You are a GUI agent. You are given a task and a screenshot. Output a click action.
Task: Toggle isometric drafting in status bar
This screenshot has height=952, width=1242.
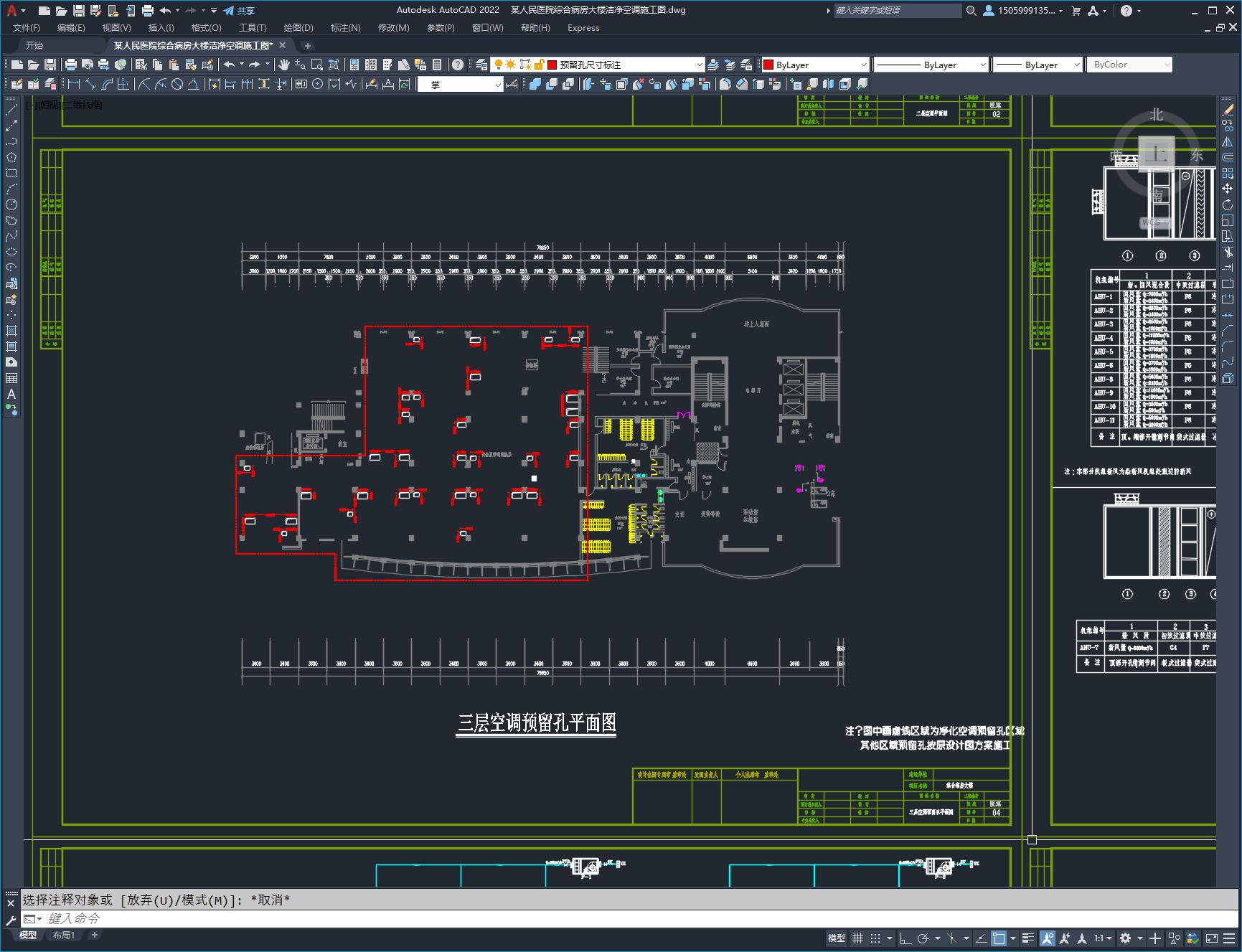(953, 938)
